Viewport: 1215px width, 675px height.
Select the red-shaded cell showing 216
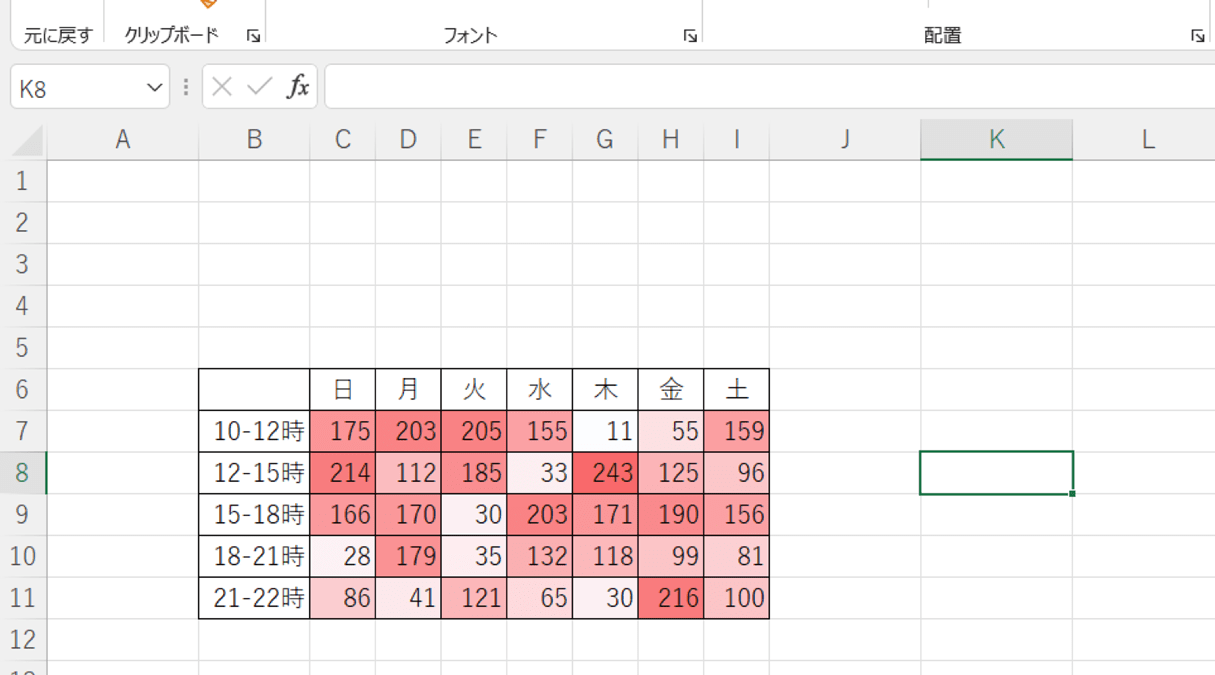pos(671,599)
